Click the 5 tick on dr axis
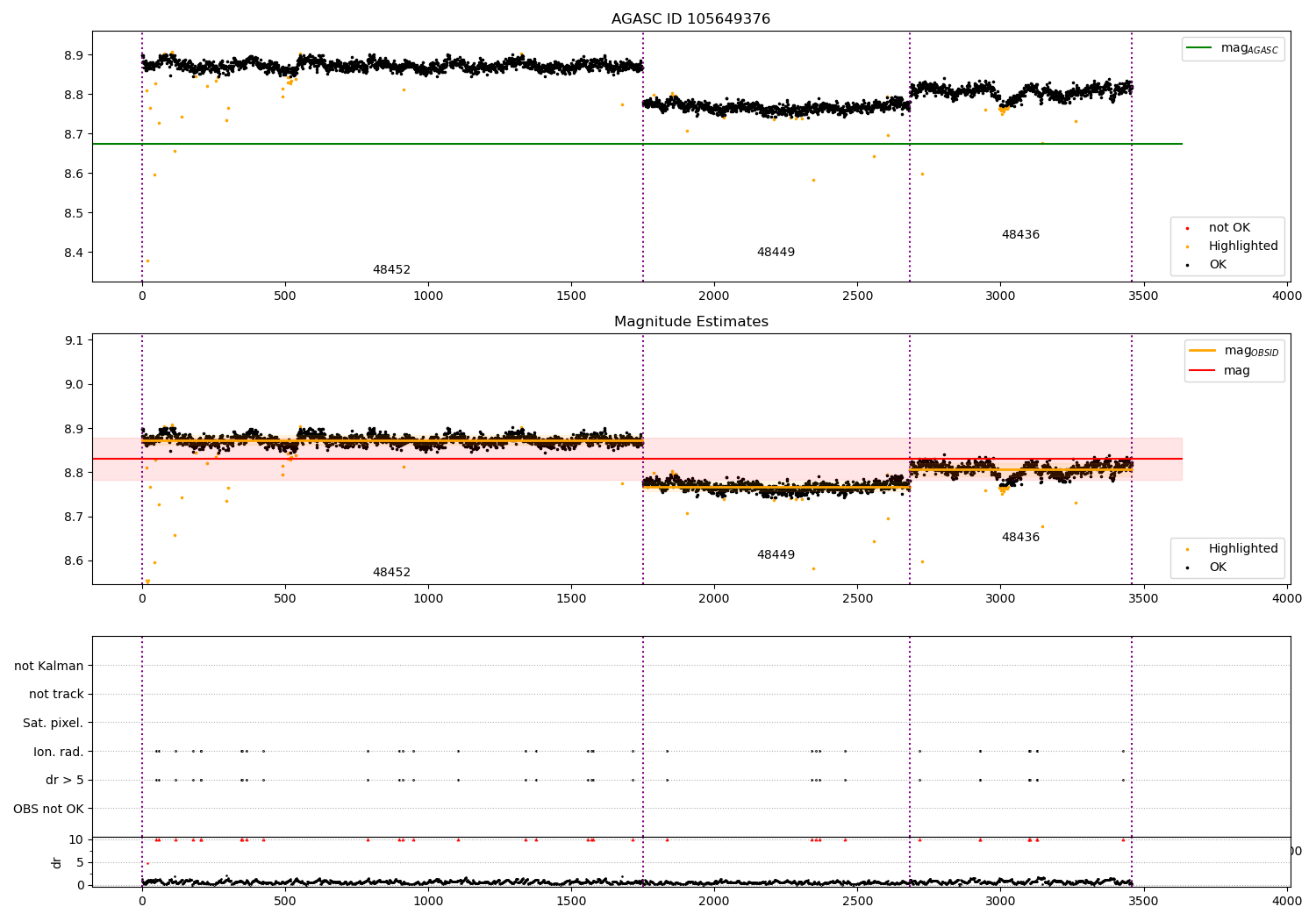 [80, 862]
